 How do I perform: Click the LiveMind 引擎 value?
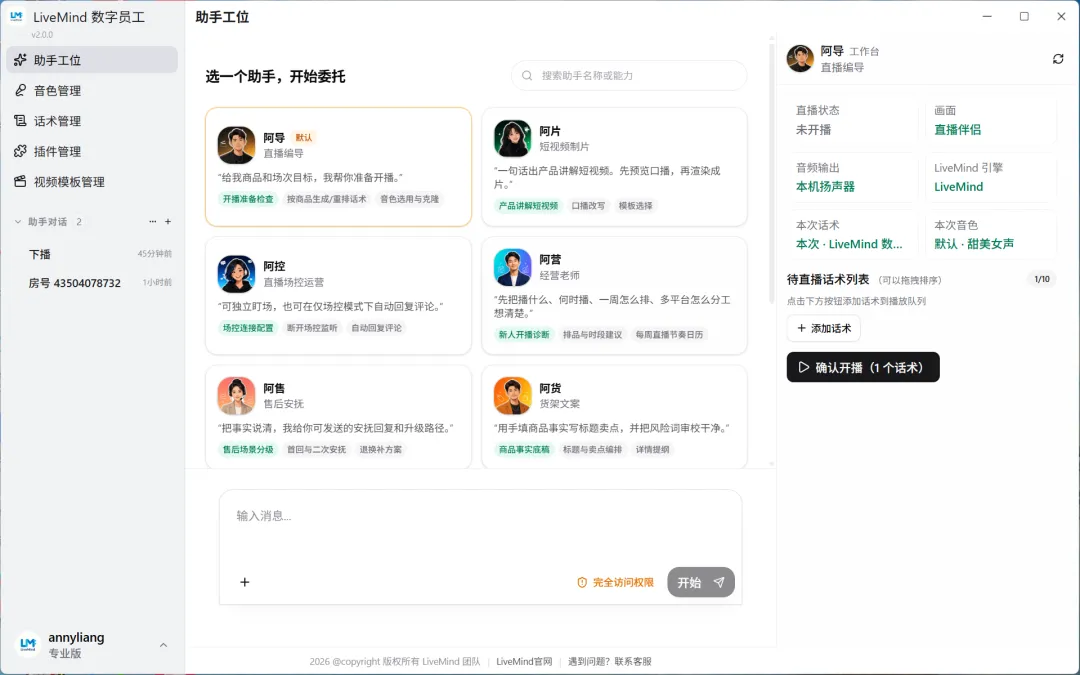click(958, 187)
